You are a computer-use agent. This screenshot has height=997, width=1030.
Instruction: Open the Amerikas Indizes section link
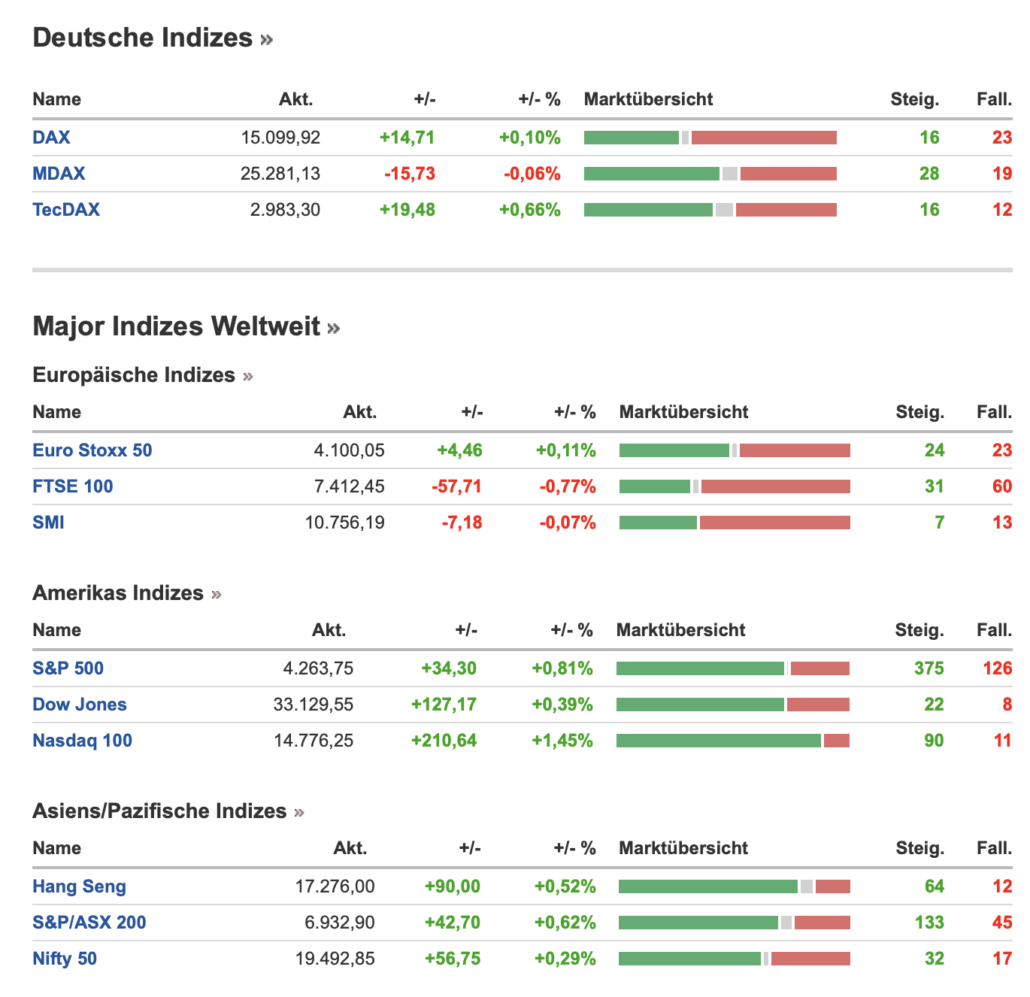click(x=127, y=593)
